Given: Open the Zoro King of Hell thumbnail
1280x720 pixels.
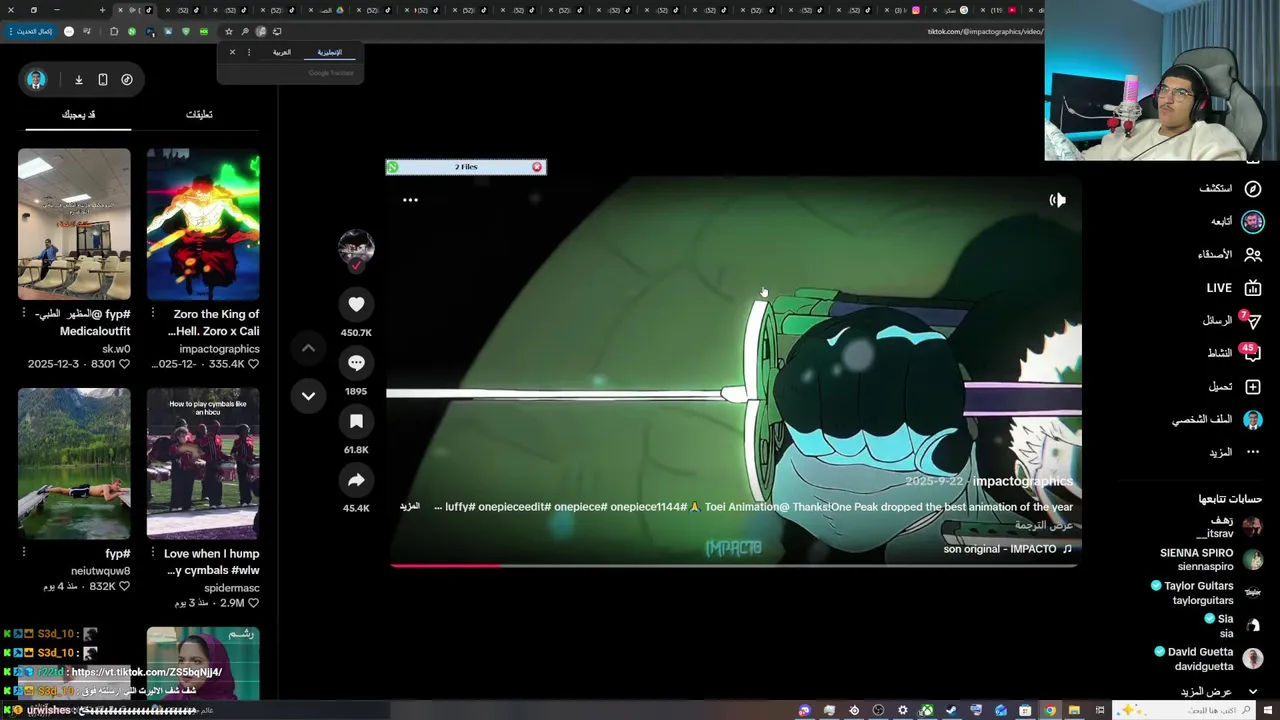Looking at the screenshot, I should pos(203,224).
